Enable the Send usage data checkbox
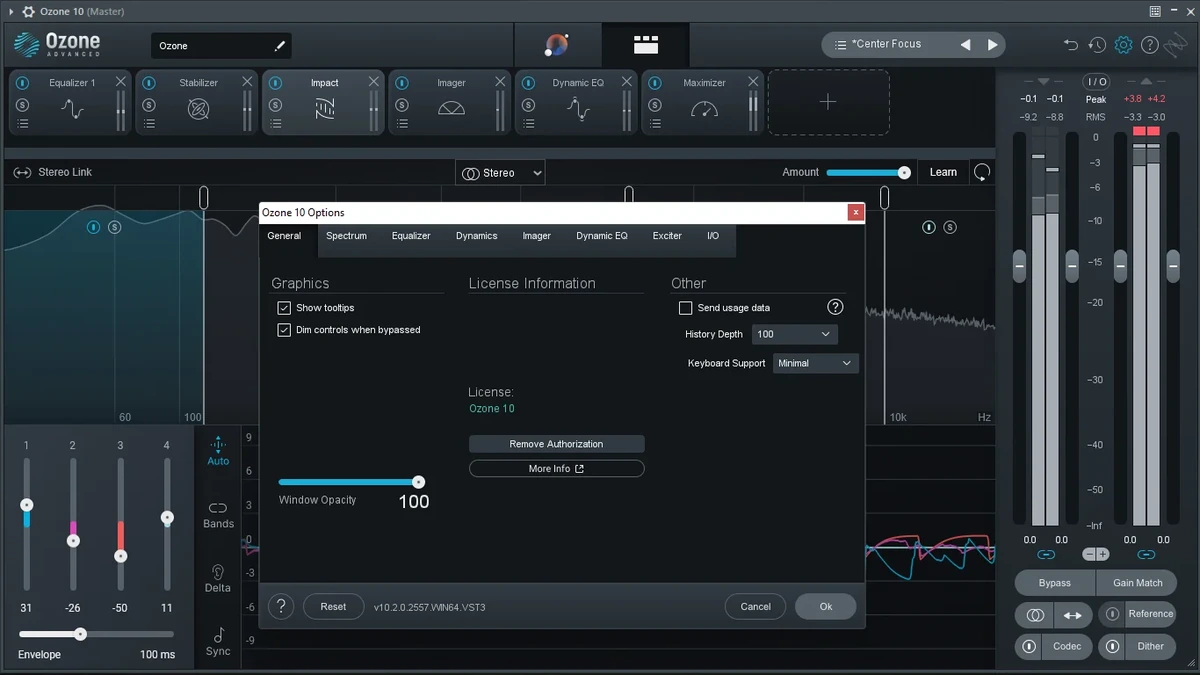 click(x=685, y=308)
